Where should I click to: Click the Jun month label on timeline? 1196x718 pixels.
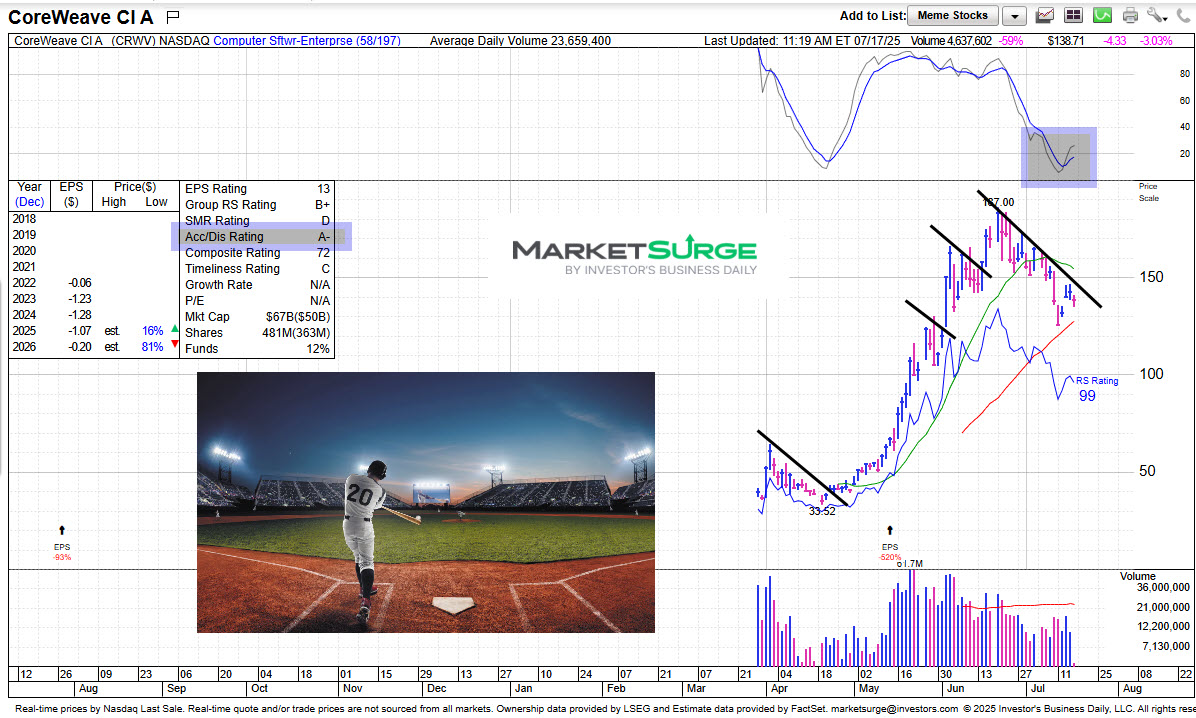coord(955,688)
